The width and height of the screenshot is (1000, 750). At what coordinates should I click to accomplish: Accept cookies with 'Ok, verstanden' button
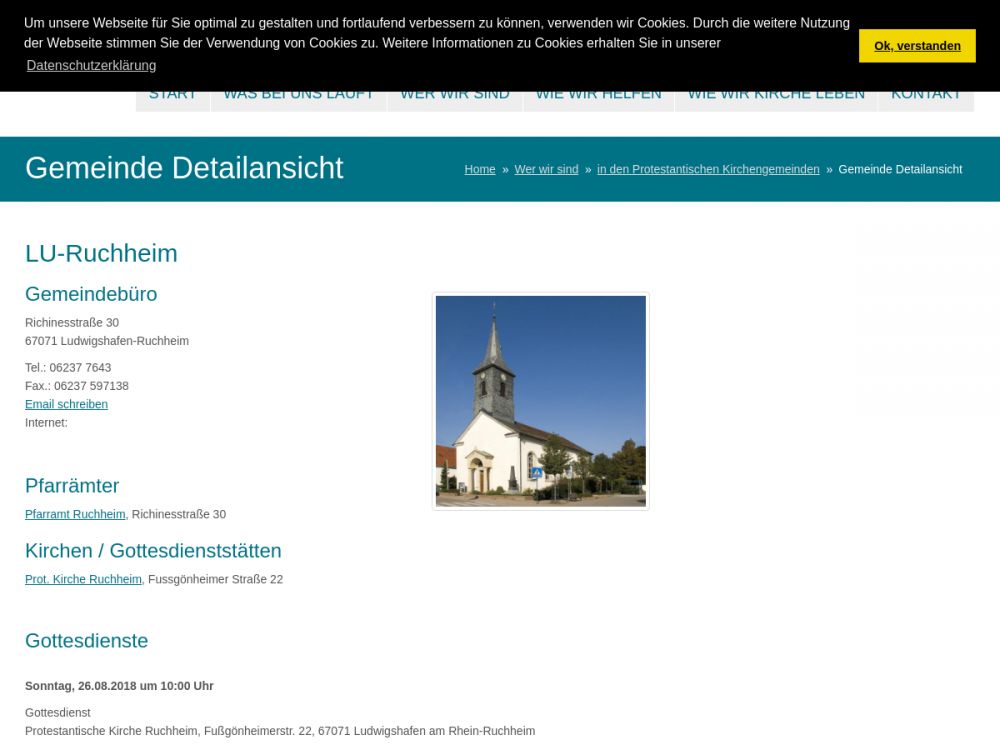click(916, 46)
